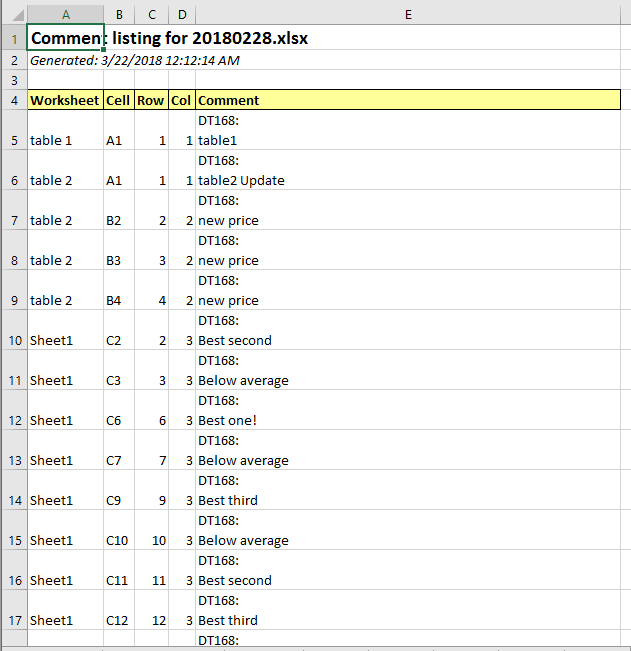Select the cell reference 'B3' cell
Screen dimensions: 631x651
tap(119, 260)
